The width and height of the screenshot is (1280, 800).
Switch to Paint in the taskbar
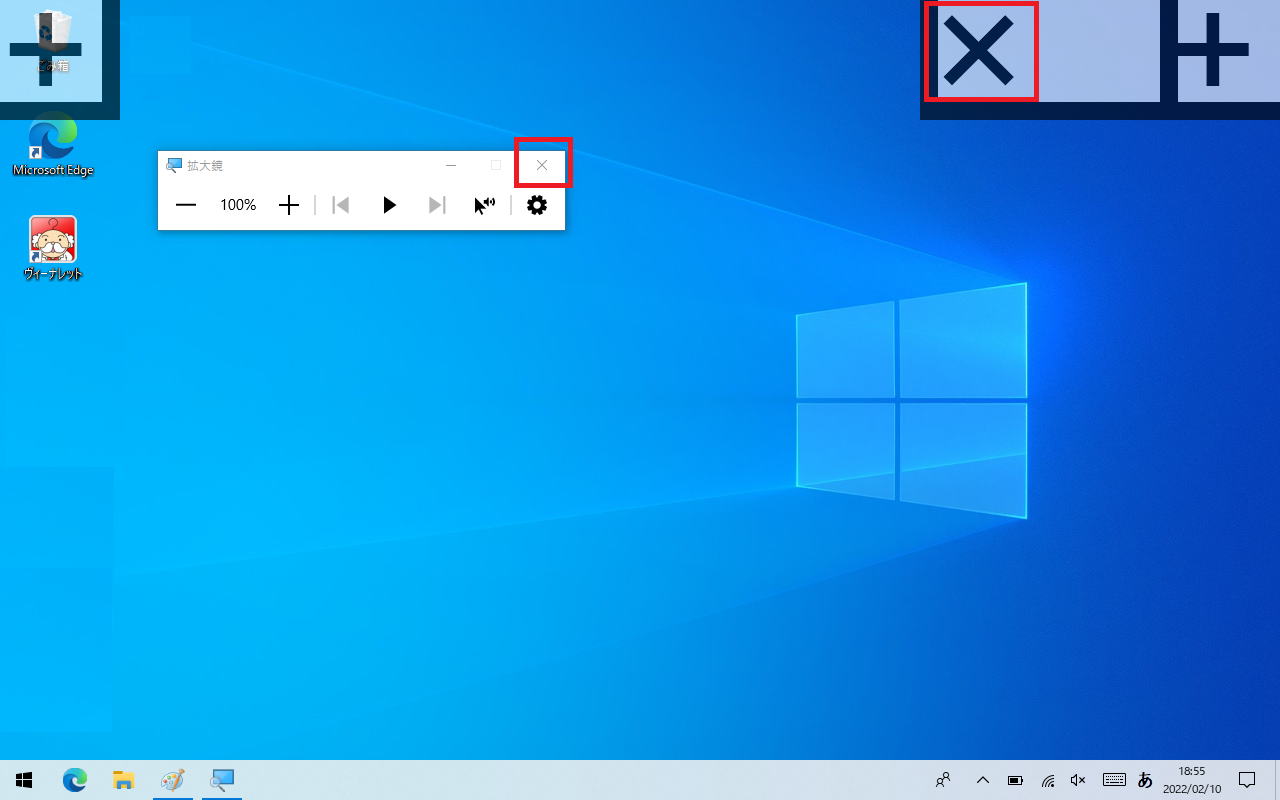[172, 780]
